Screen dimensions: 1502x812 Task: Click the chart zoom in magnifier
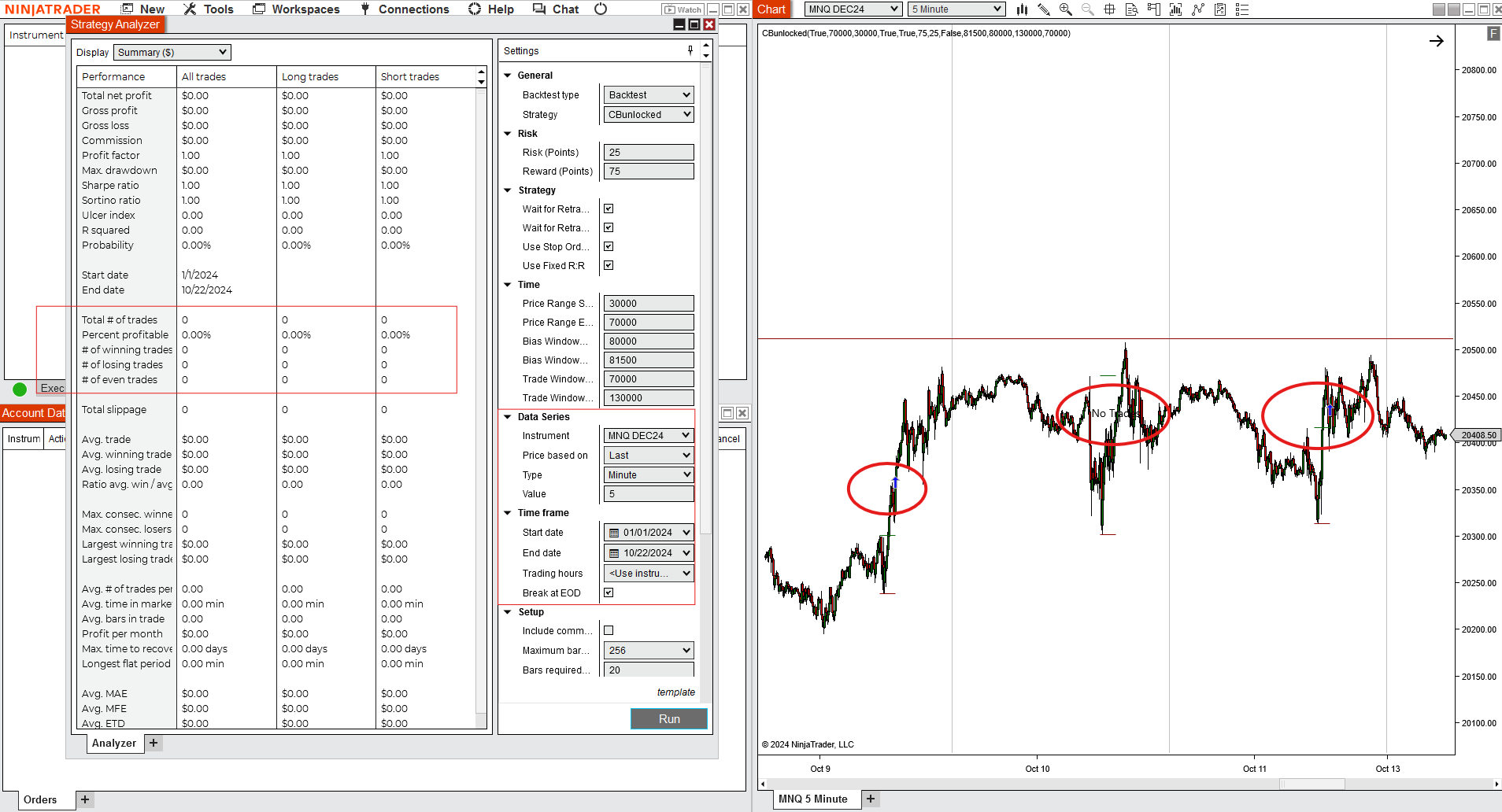[x=1066, y=9]
